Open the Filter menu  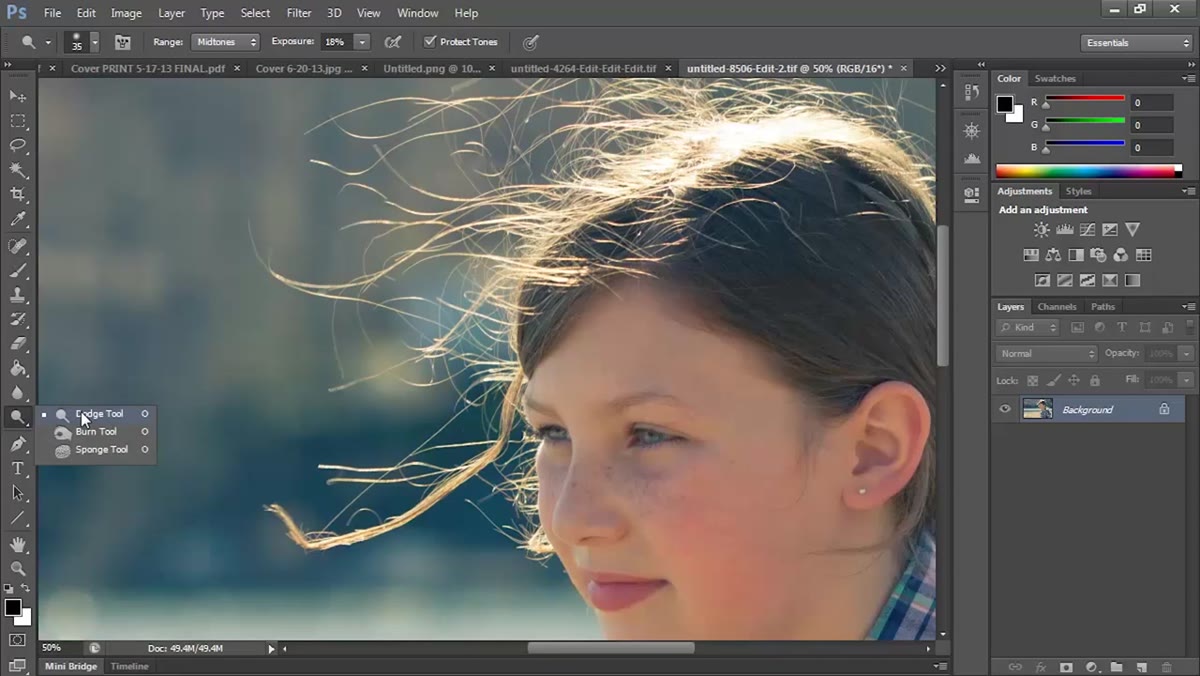point(299,13)
